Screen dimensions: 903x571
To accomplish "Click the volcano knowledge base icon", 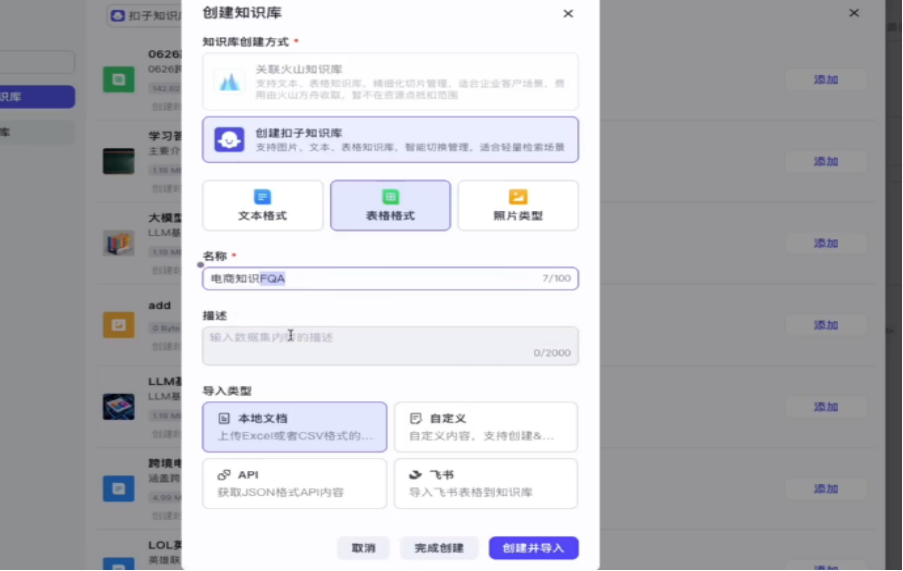I will coord(229,82).
